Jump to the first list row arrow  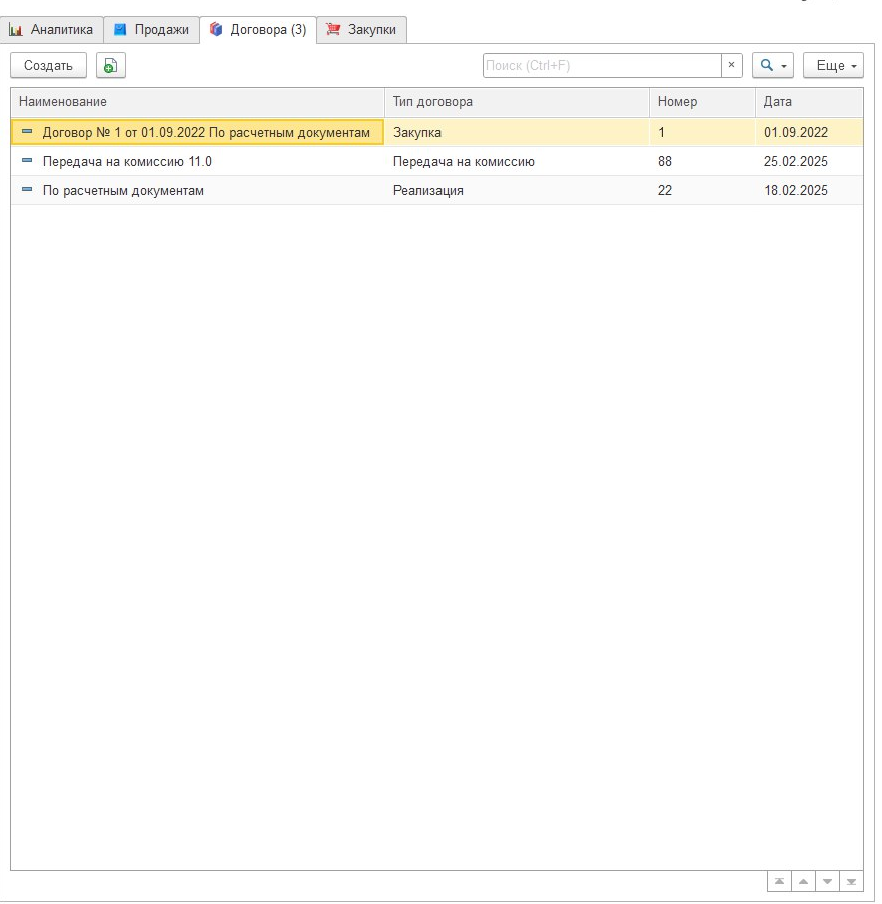[x=778, y=881]
